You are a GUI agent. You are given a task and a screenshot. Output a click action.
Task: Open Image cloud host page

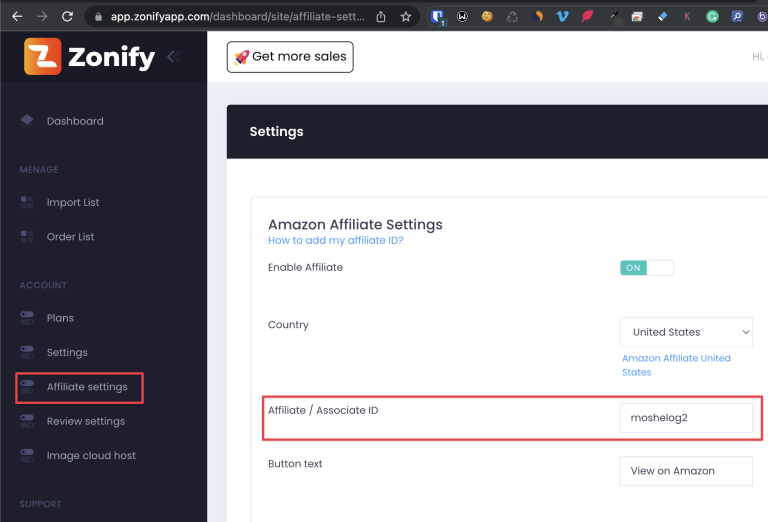click(91, 455)
